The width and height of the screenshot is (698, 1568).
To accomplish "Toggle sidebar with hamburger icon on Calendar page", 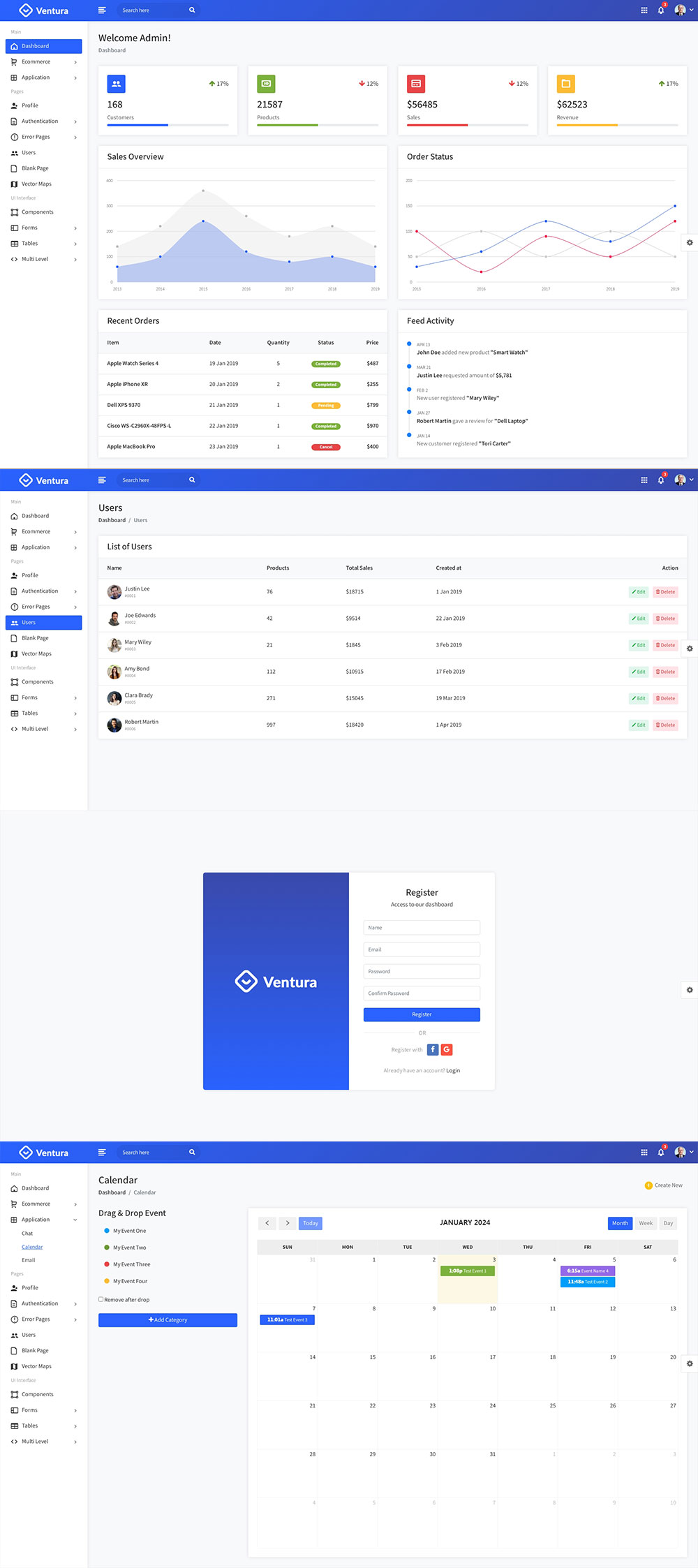I will tap(102, 1153).
